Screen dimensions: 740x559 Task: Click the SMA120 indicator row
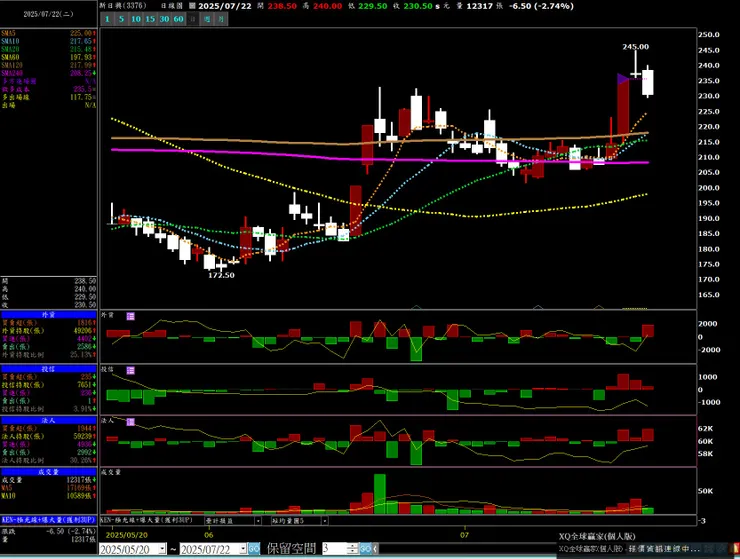pos(49,65)
